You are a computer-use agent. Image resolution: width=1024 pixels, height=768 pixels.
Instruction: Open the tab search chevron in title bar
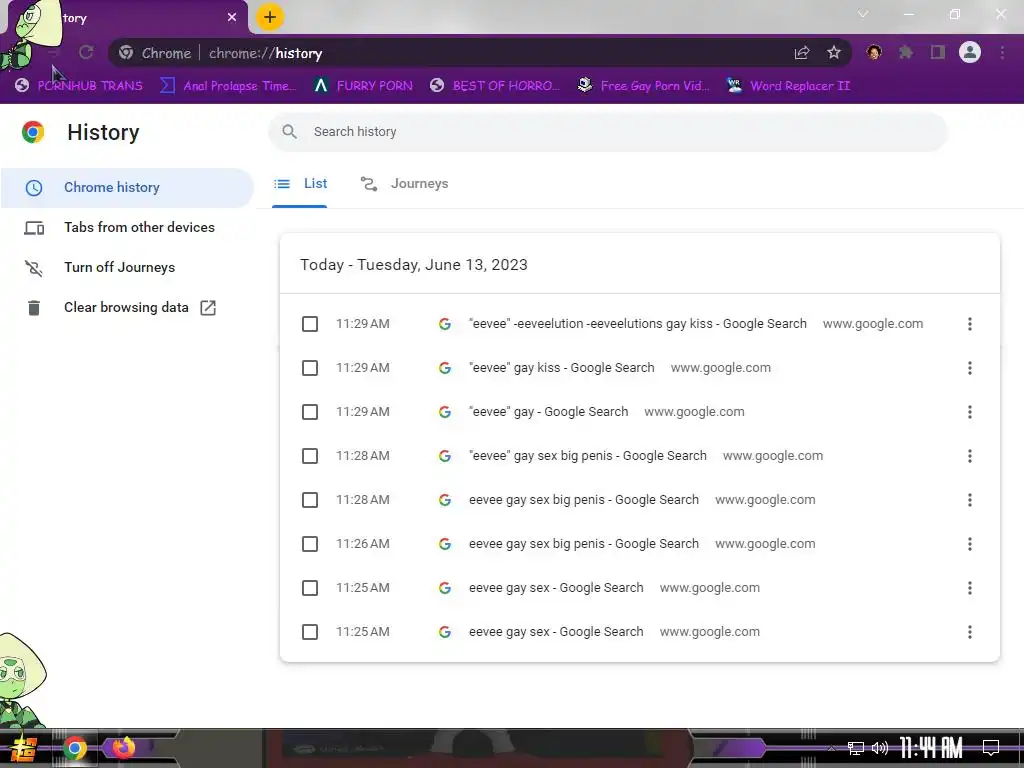[863, 14]
